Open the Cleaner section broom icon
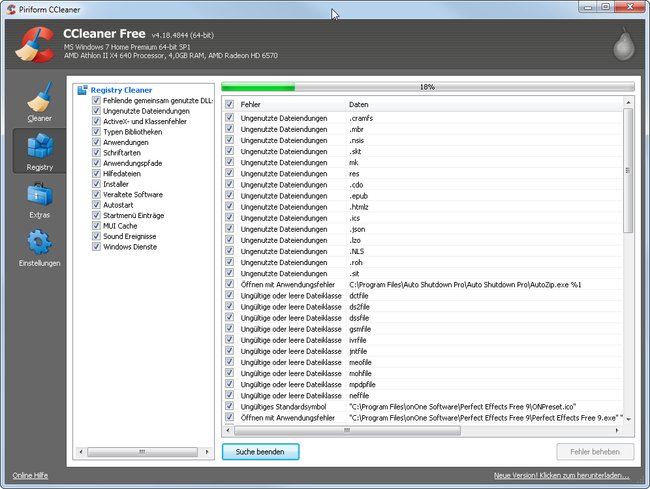 40,97
